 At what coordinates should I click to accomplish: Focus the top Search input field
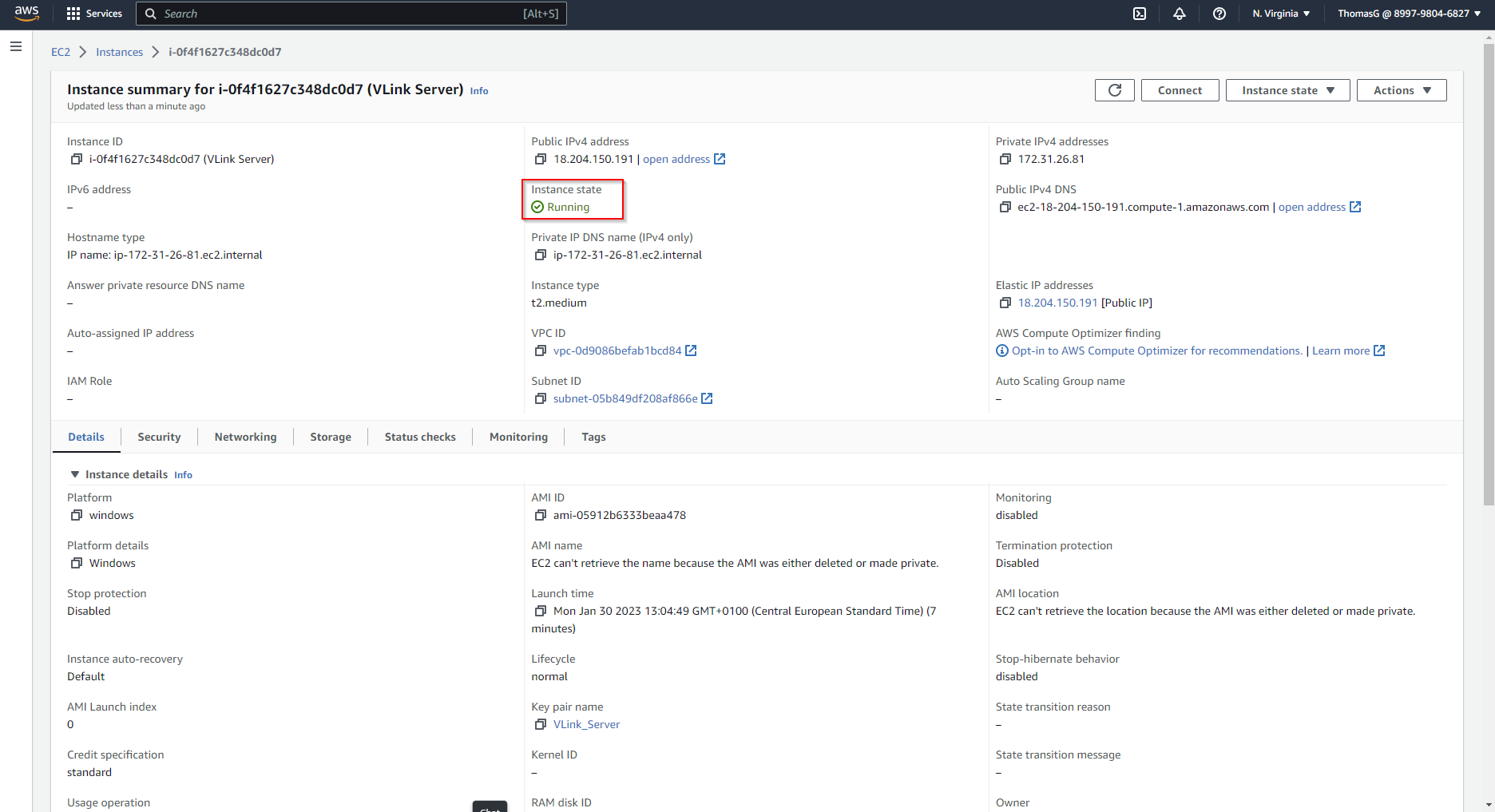click(351, 14)
